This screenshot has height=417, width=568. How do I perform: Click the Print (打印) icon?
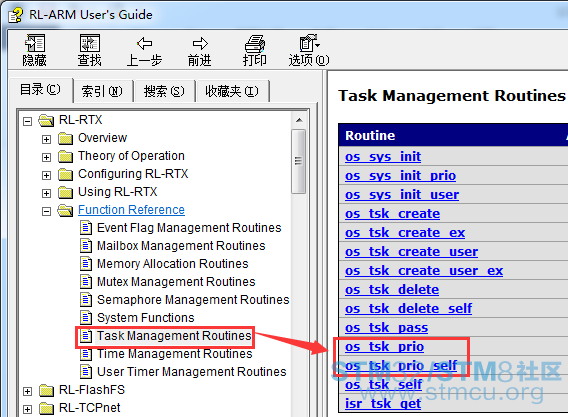coord(255,43)
